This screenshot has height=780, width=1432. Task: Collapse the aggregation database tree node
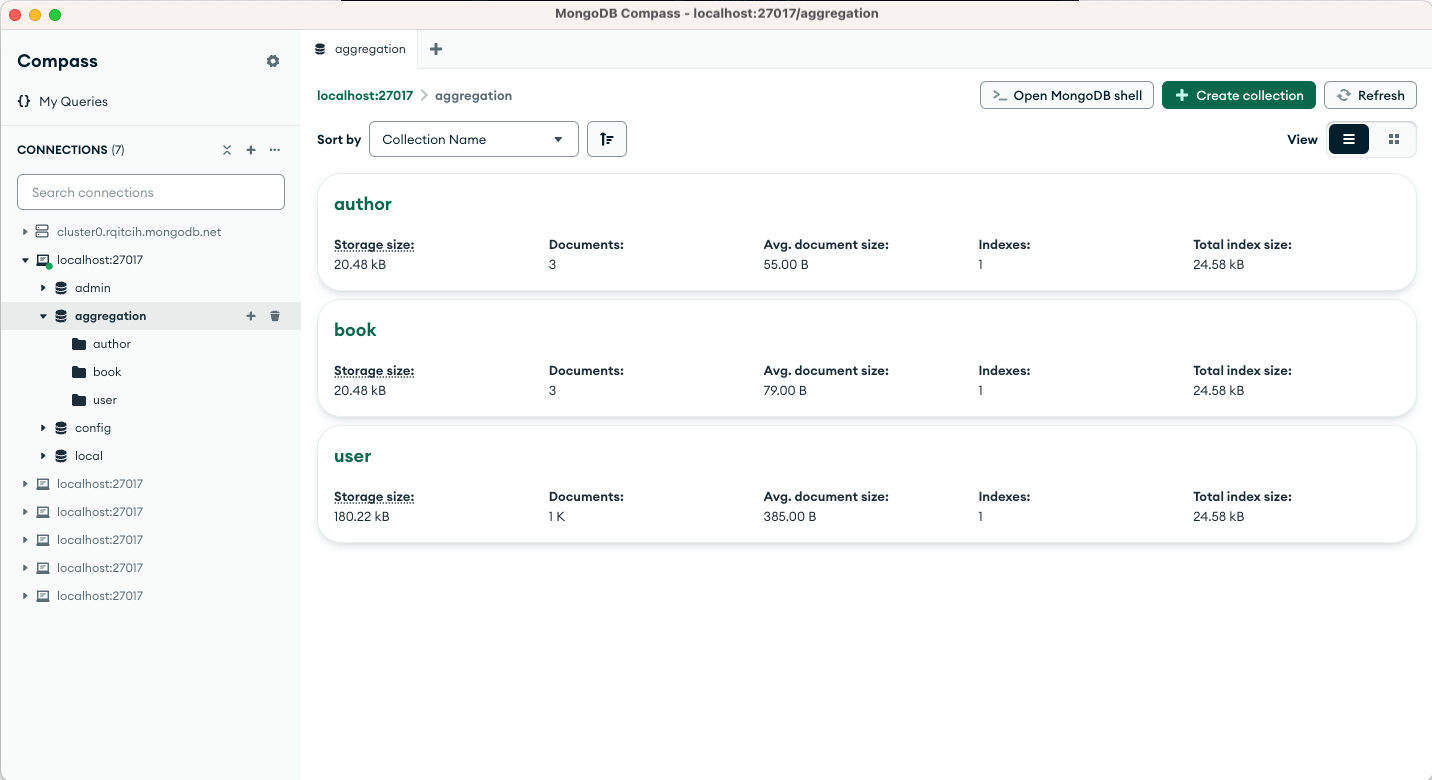click(43, 316)
